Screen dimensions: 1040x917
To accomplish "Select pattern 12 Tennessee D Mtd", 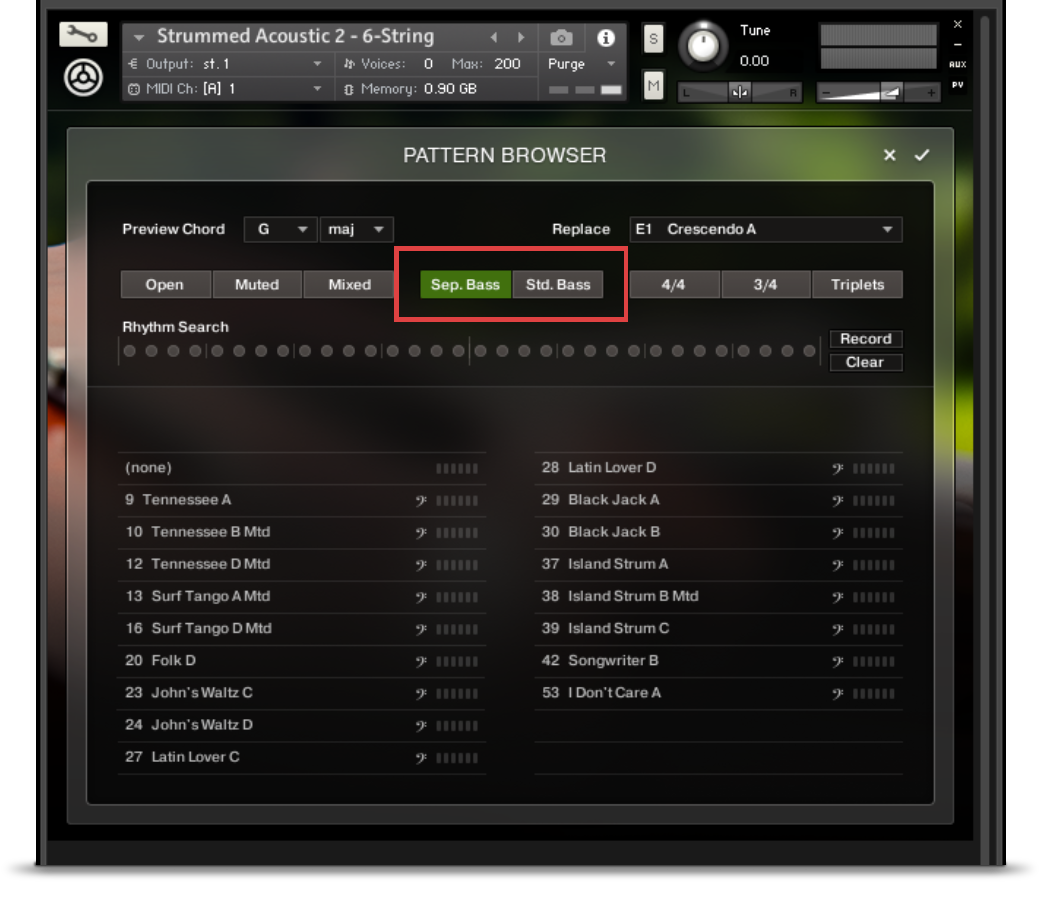I will tap(302, 564).
